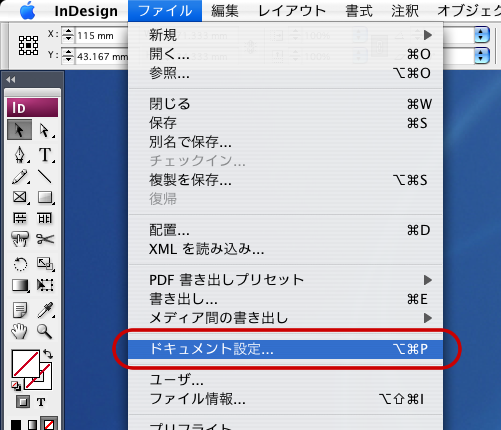Select the Free Transform tool
The width and height of the screenshot is (501, 430).
pos(45,285)
